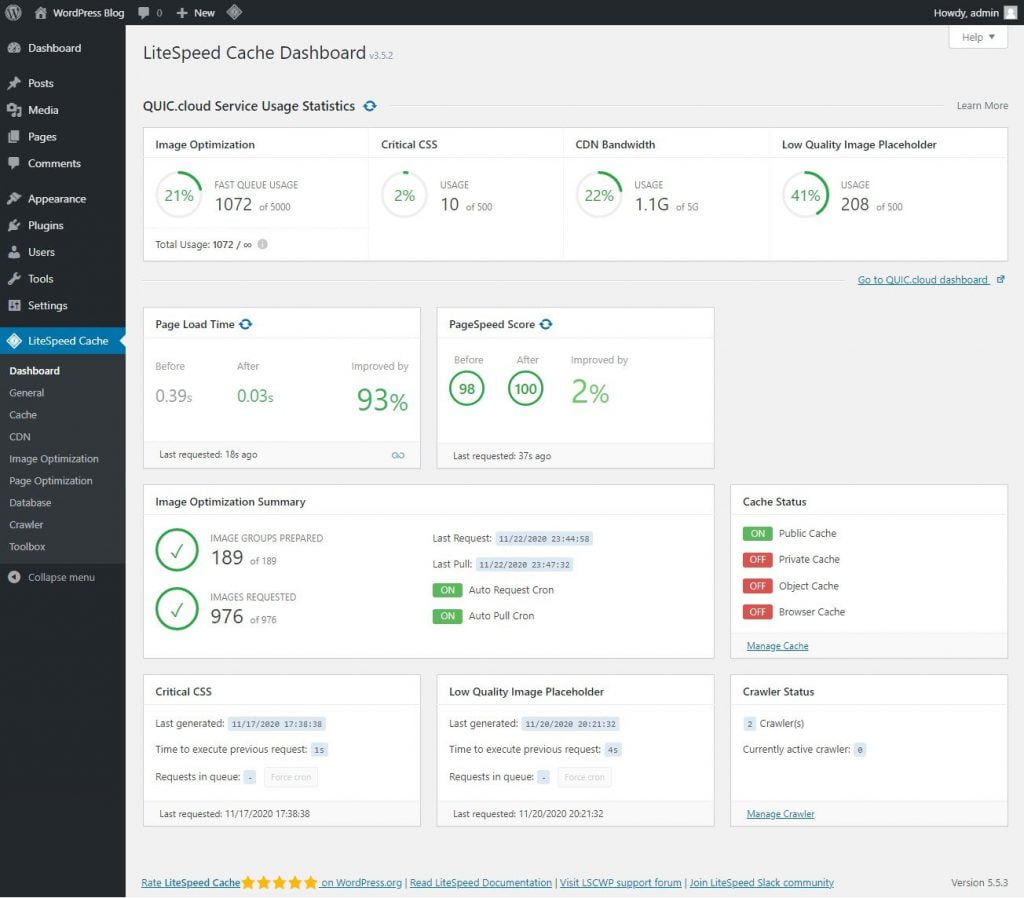Image resolution: width=1024 pixels, height=898 pixels.
Task: Open the New content menu
Action: 195,13
